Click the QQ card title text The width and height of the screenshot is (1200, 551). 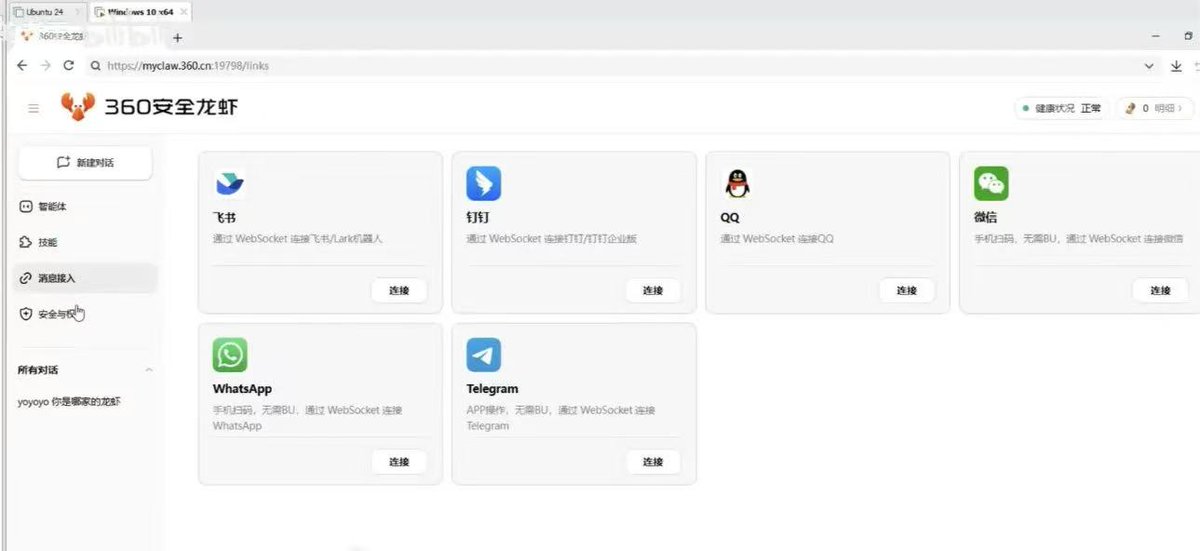730,217
